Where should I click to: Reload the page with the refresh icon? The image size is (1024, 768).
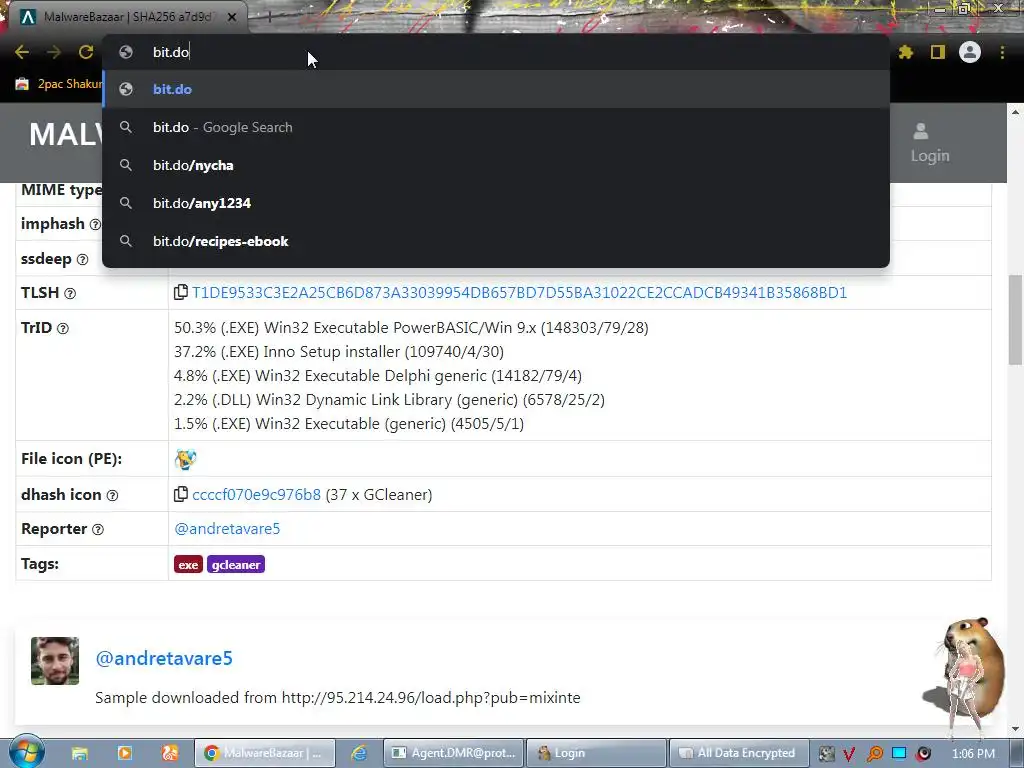[x=86, y=52]
